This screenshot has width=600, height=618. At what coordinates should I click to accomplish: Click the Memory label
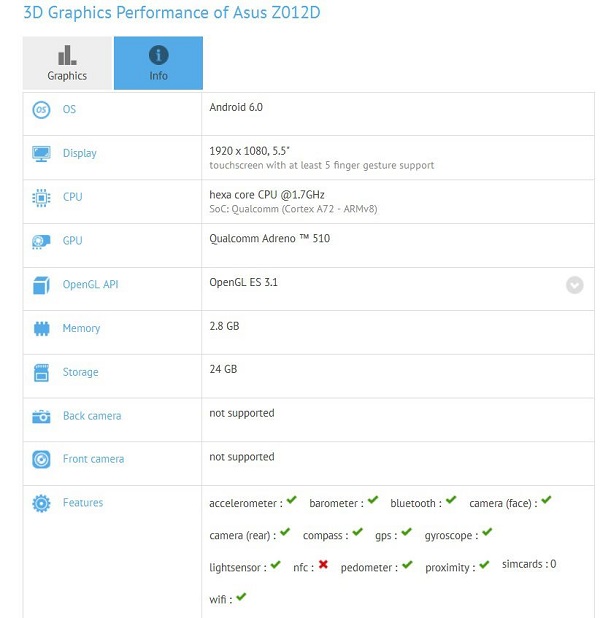(x=81, y=328)
